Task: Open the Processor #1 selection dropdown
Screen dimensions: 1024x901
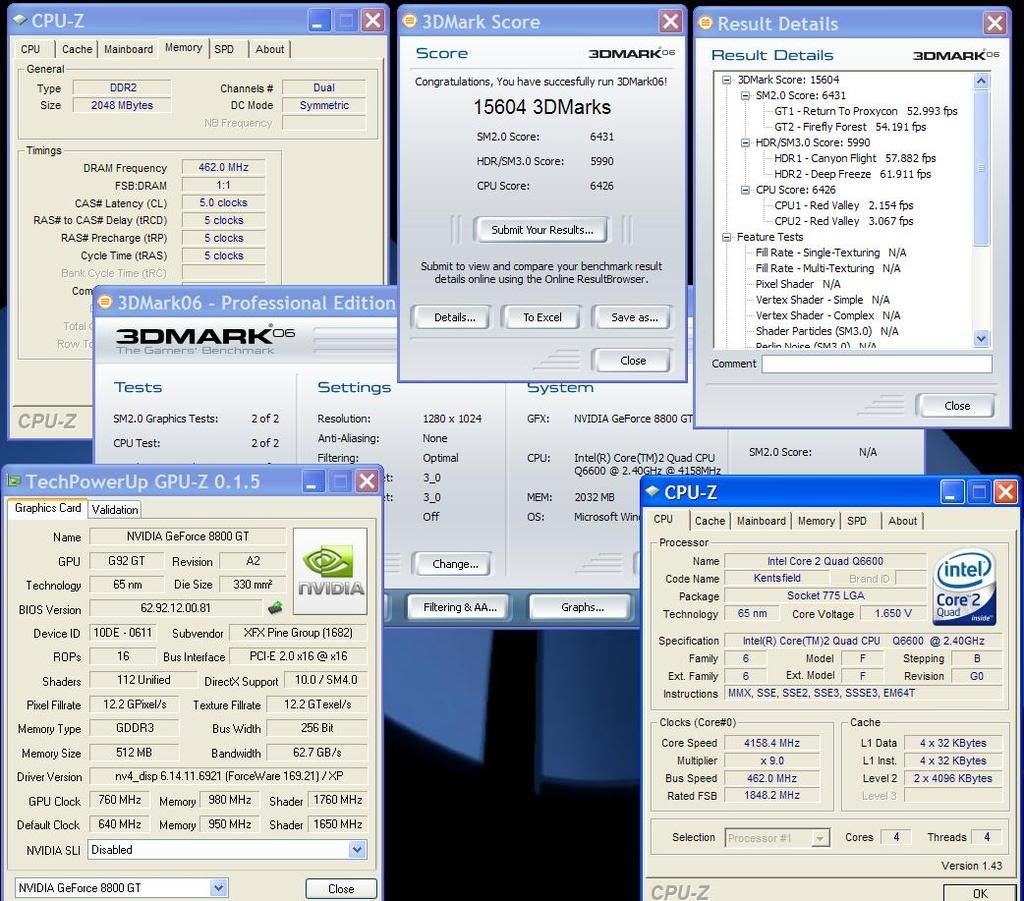Action: 820,838
